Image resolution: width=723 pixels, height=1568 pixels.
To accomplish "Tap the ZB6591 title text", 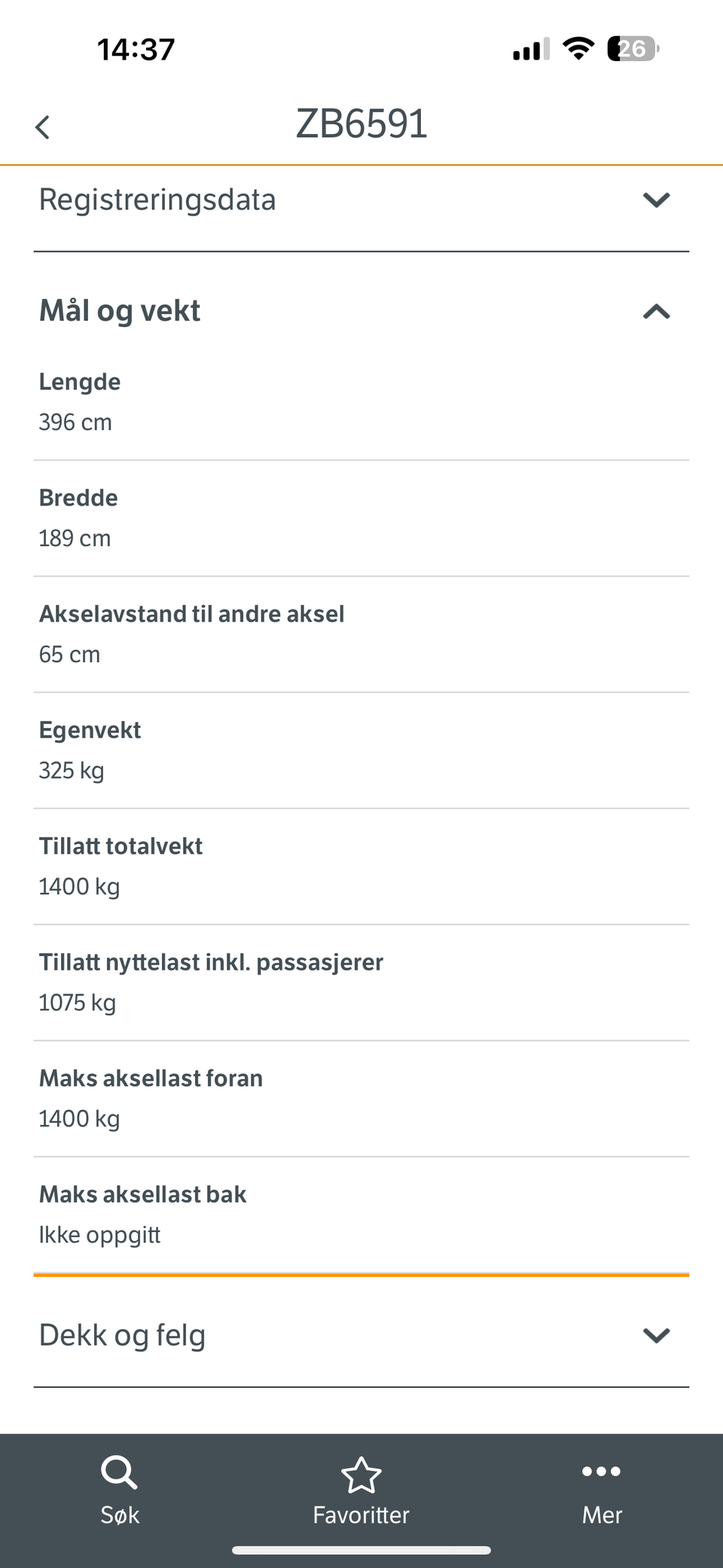I will click(361, 124).
